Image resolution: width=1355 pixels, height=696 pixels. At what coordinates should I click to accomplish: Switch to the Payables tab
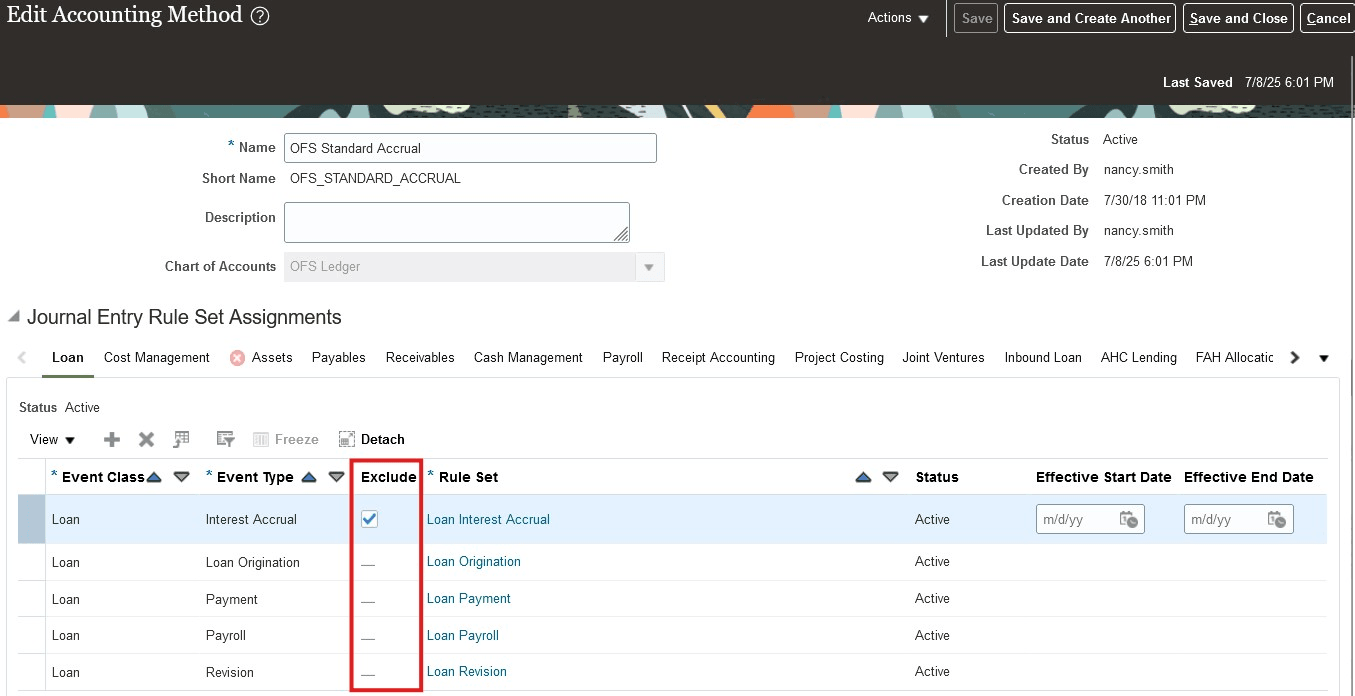(x=339, y=357)
